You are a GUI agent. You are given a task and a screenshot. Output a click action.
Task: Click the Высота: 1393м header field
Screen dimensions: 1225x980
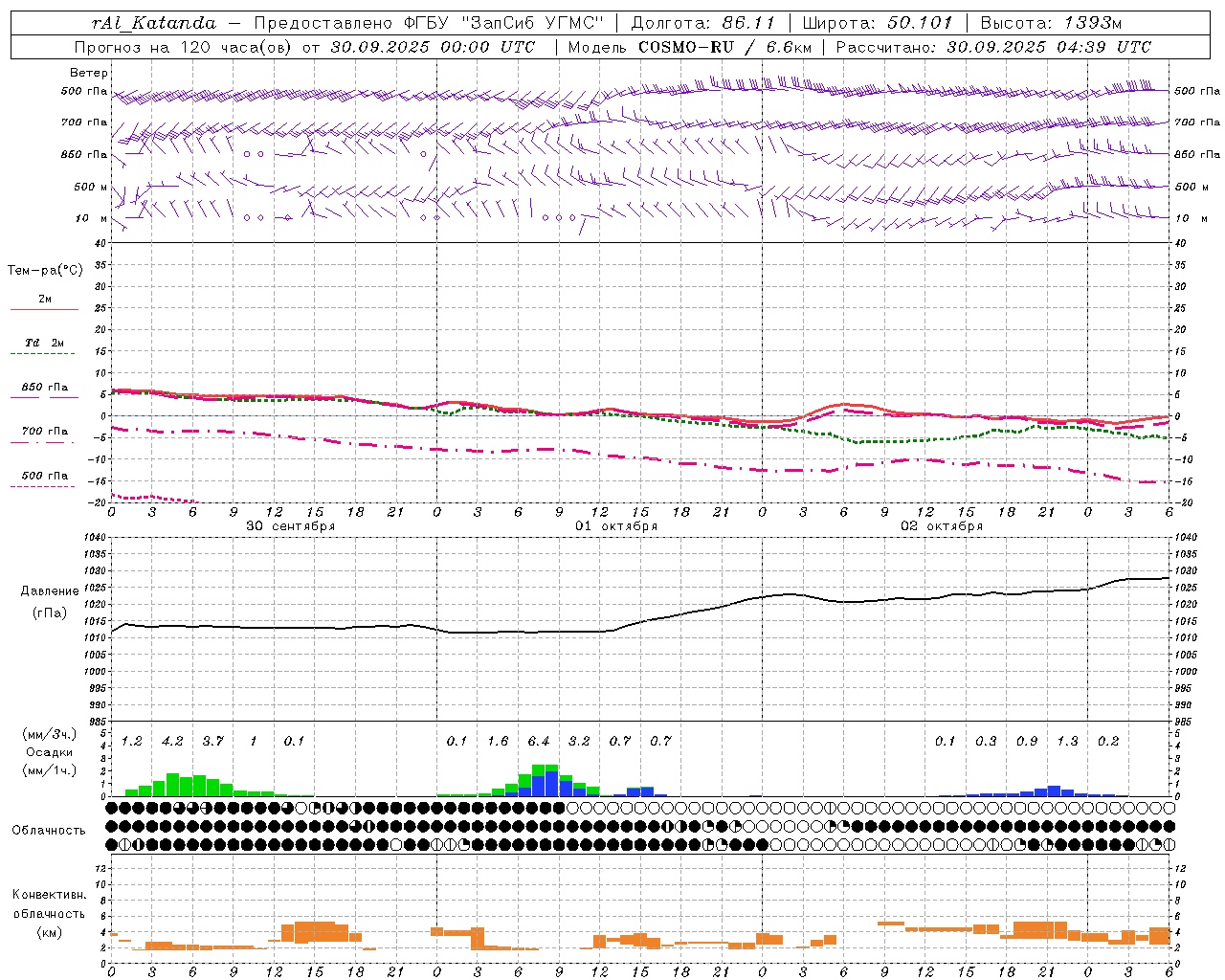pos(1051,23)
